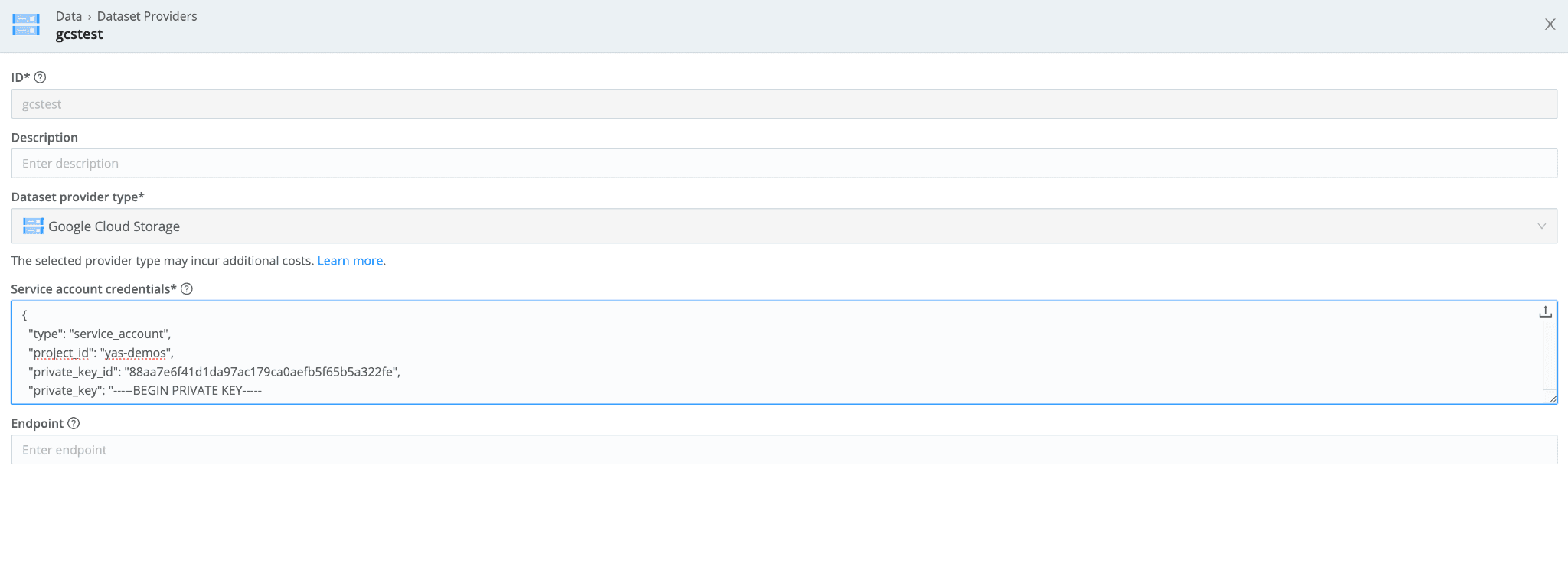1568x583 pixels.
Task: Click the project_id line in credentials
Action: pos(101,353)
